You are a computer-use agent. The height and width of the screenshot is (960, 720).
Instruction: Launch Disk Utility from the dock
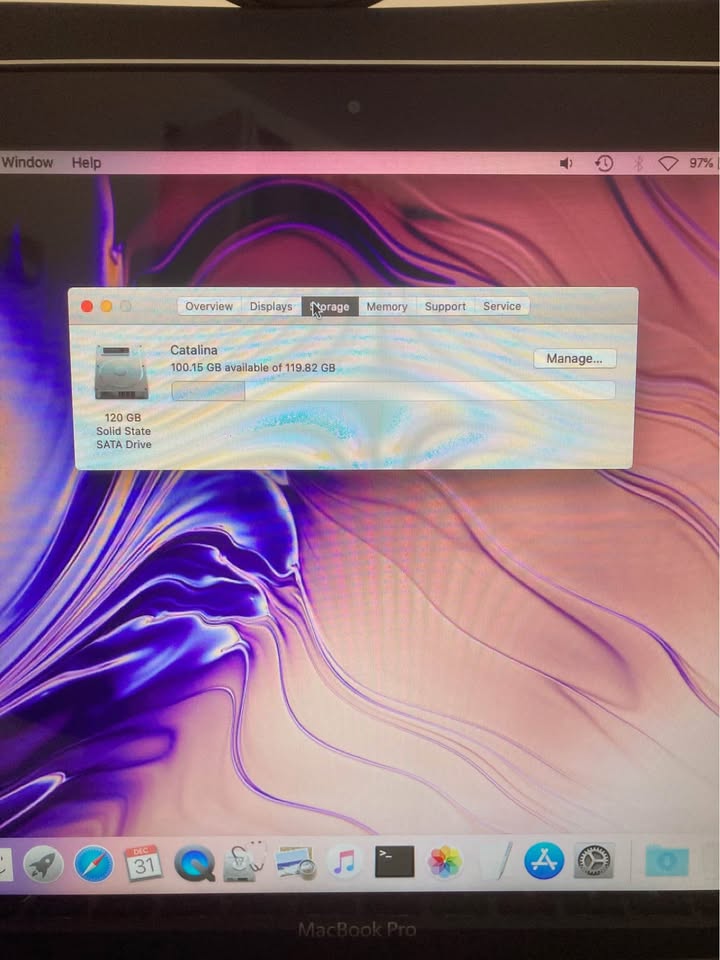[x=244, y=862]
